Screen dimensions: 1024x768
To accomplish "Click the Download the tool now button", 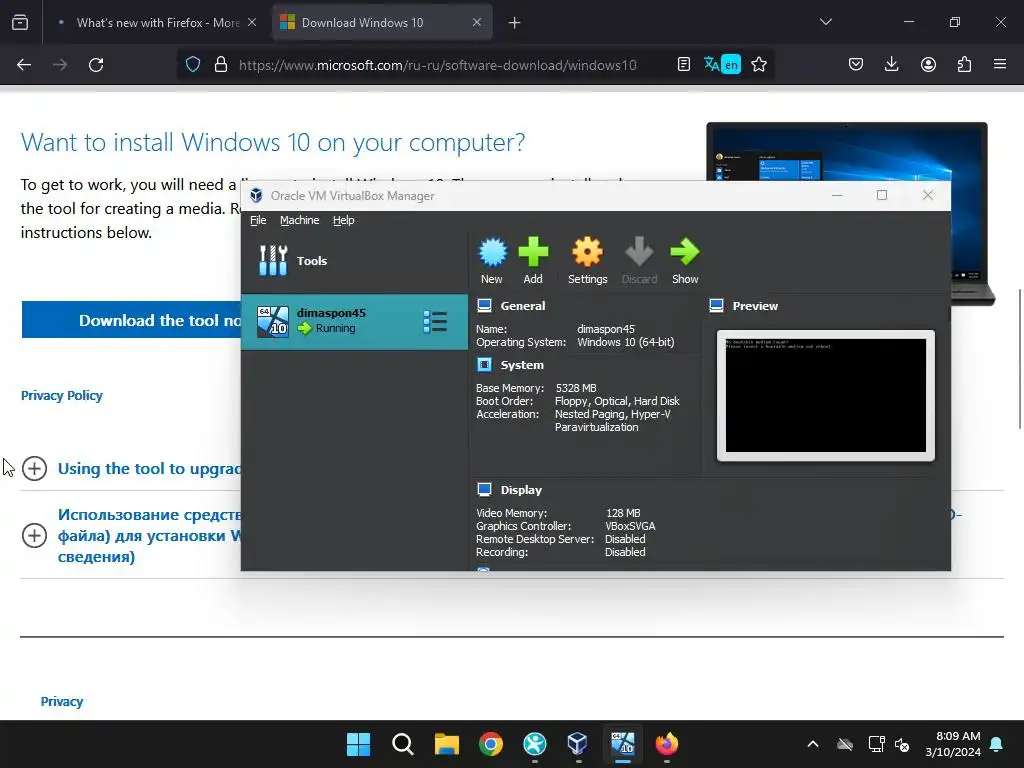I will click(131, 320).
